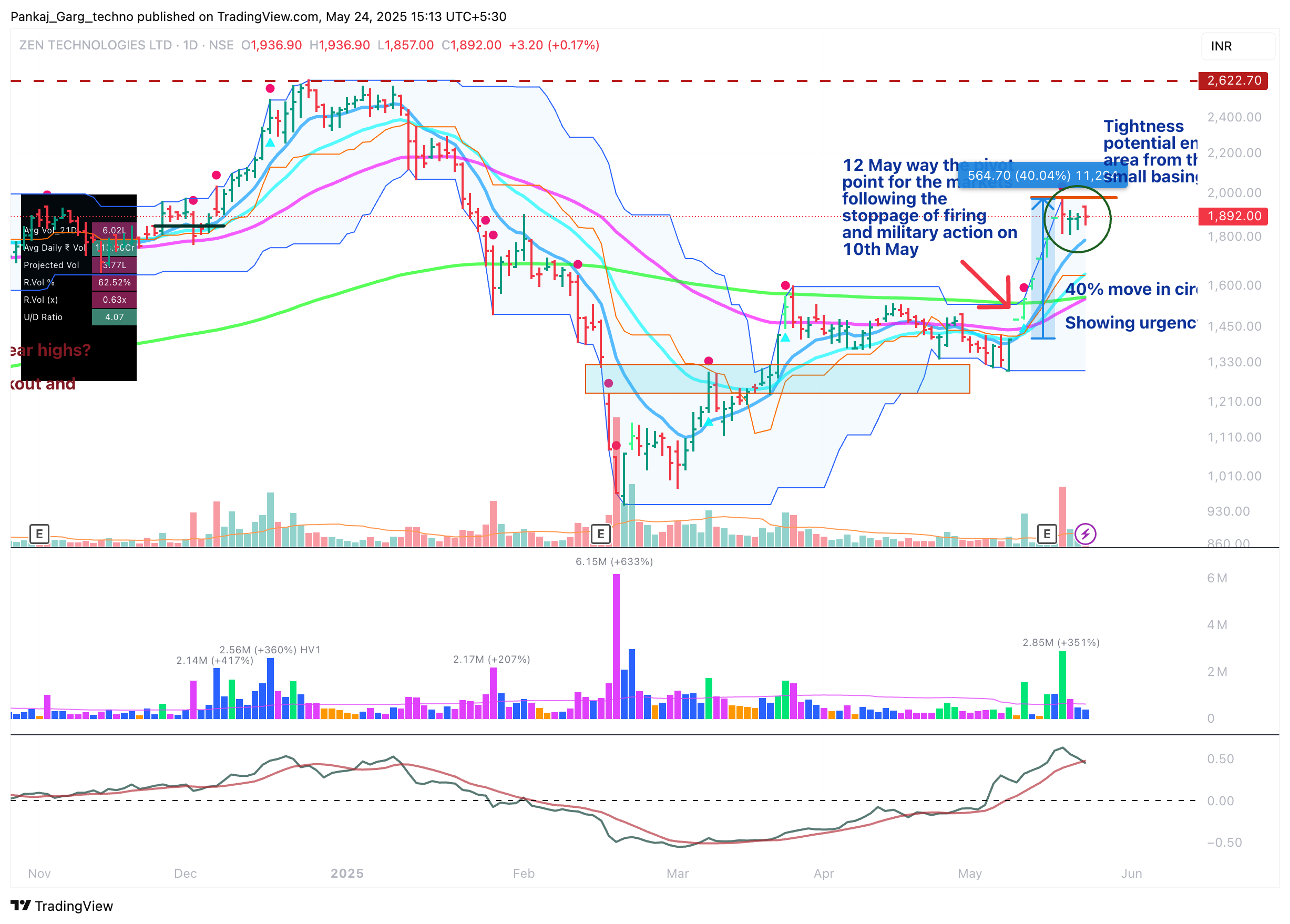1290x924 pixels.
Task: Click the ZEN TECHNOLOGIES LTD symbol title
Action: [x=96, y=45]
